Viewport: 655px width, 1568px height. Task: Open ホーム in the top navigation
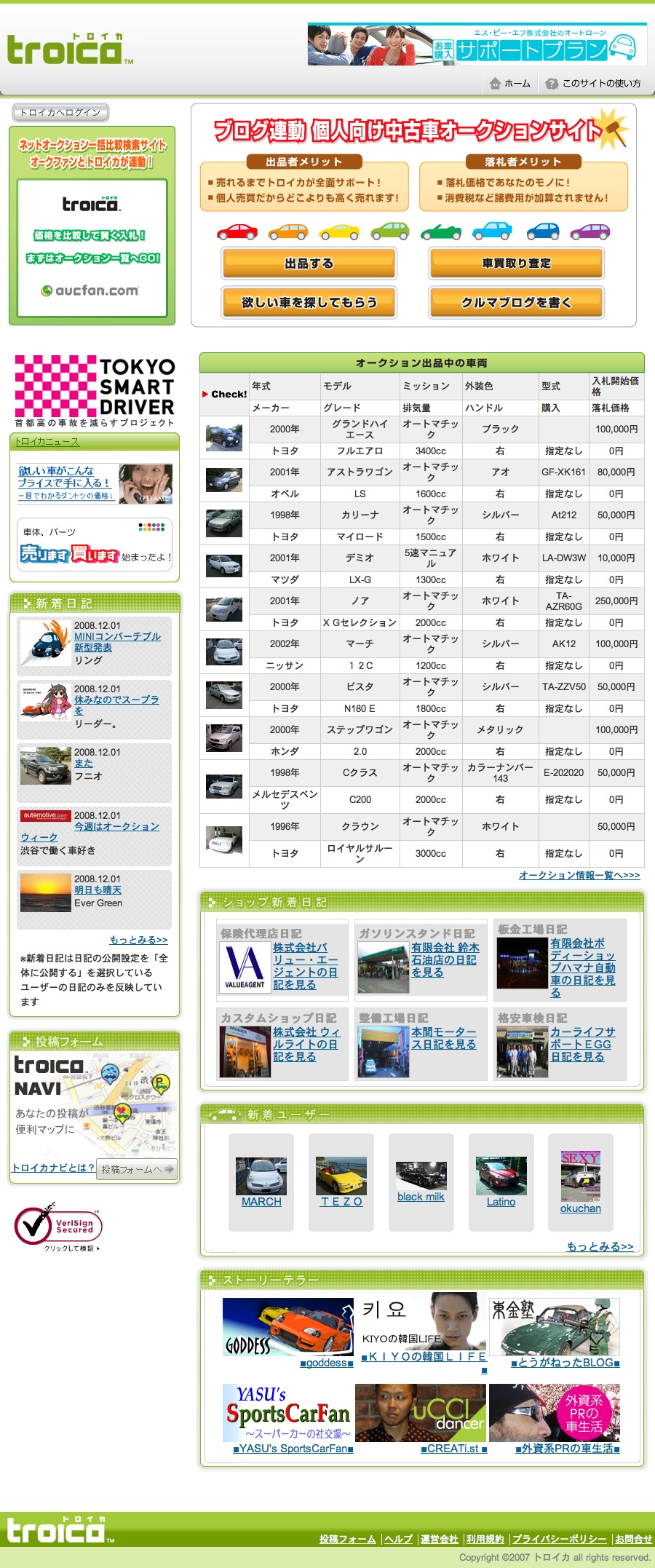pos(517,84)
